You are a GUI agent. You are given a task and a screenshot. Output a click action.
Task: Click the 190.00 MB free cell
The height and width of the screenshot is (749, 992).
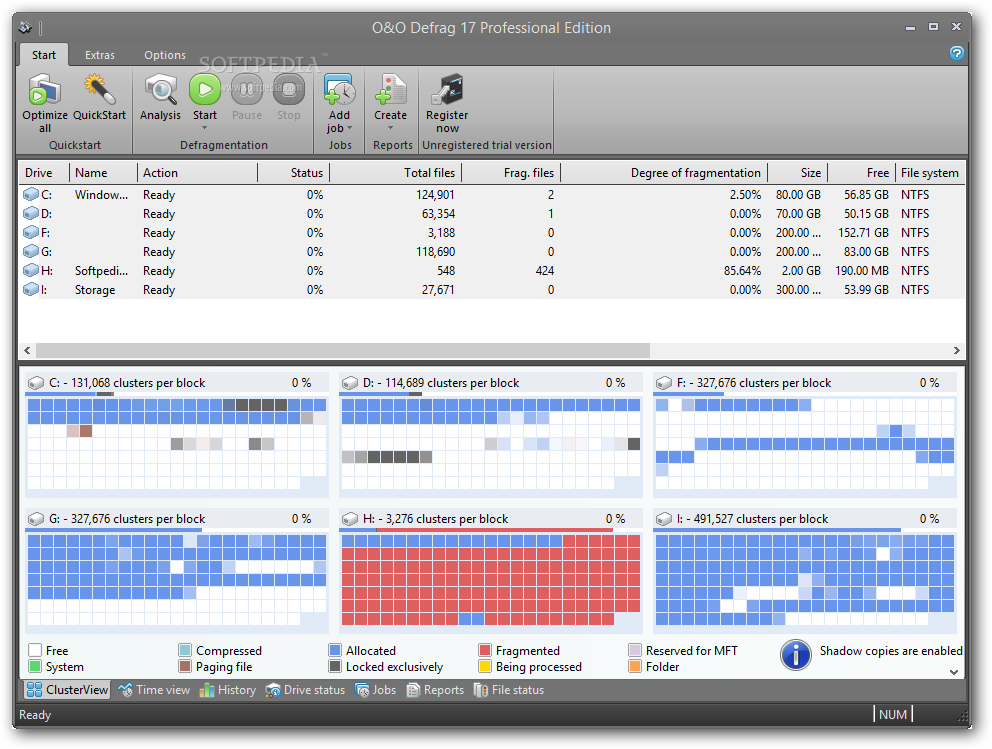[862, 270]
